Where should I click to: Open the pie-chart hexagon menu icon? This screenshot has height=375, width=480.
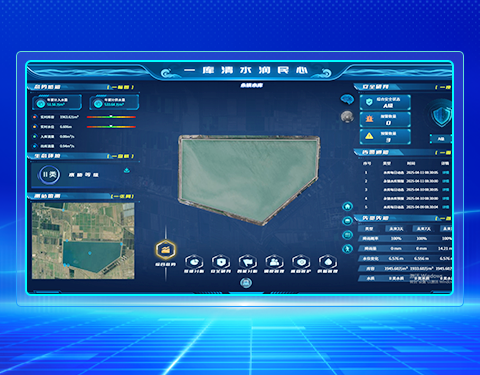194,262
